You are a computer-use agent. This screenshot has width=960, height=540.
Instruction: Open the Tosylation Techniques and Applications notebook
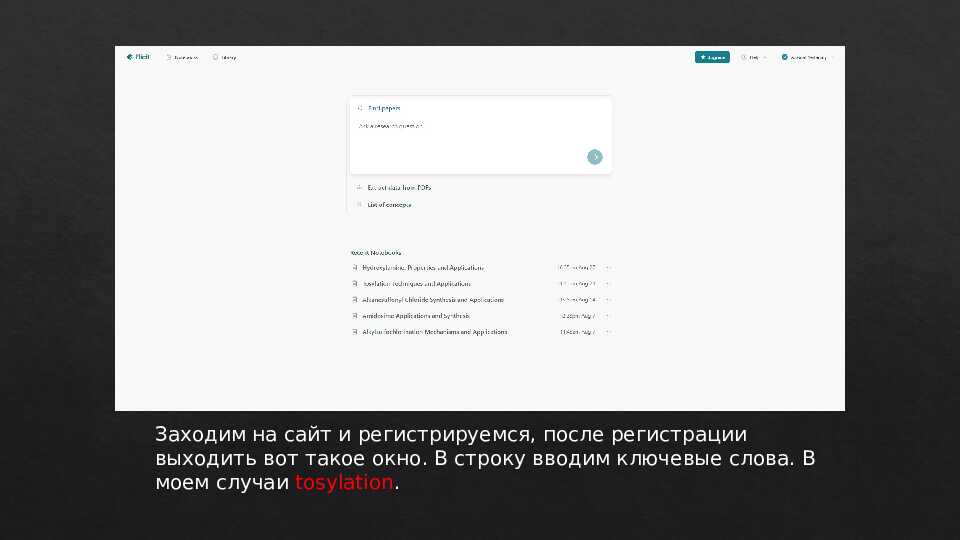click(x=423, y=284)
